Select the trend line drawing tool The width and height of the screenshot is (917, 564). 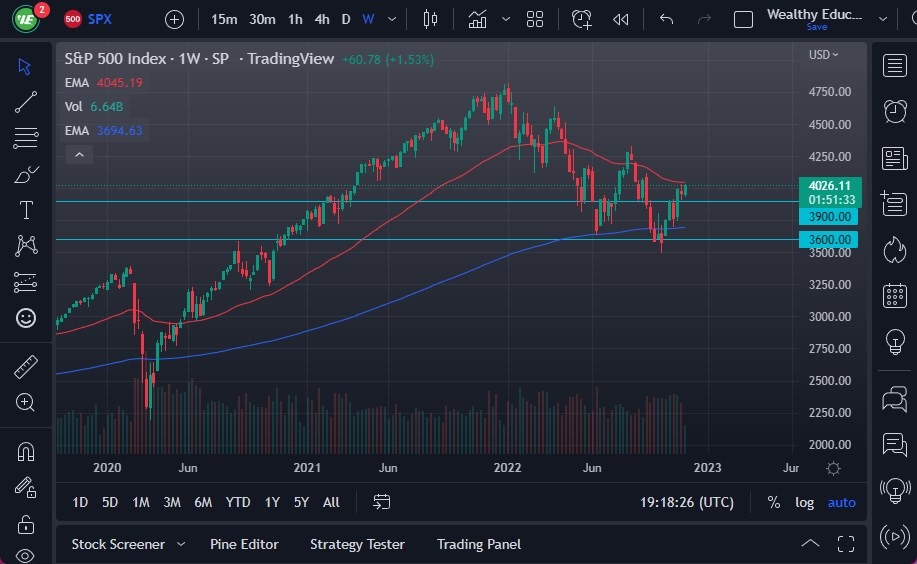(x=26, y=101)
